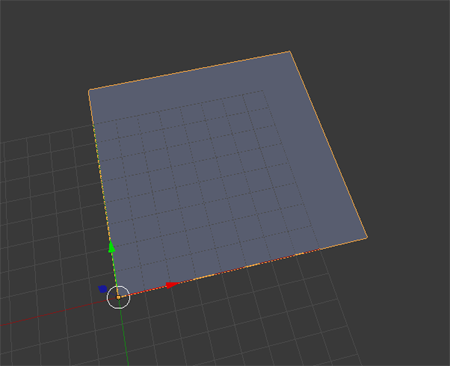450x366 pixels.
Task: Click the rightmost corner vertex of the plane
Action: coord(367,237)
